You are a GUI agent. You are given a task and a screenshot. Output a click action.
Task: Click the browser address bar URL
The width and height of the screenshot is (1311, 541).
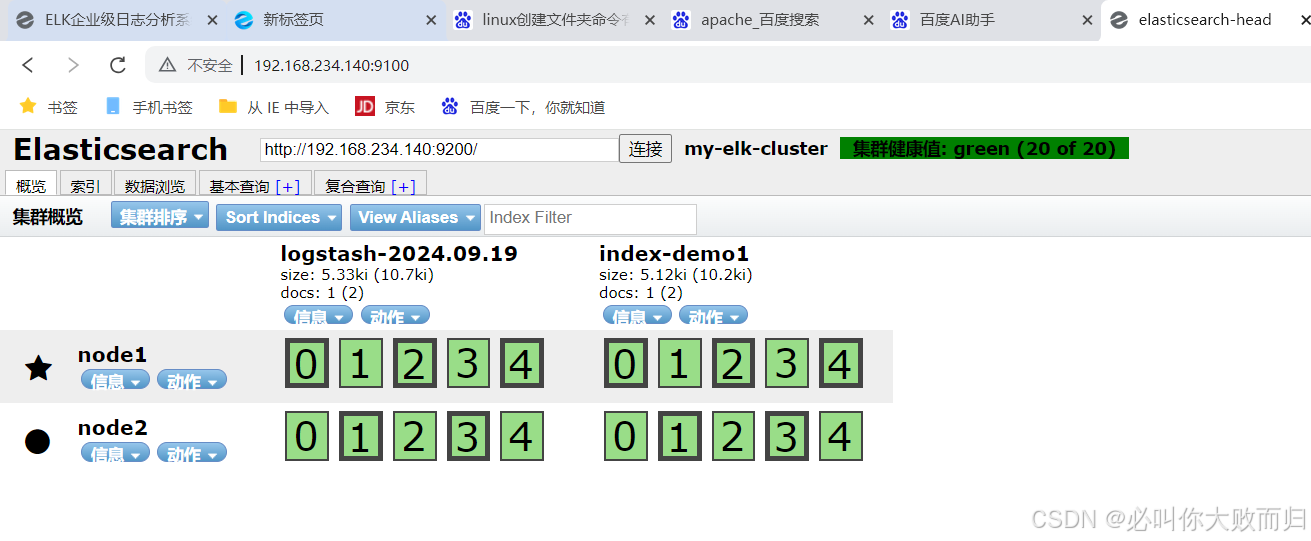coord(331,66)
